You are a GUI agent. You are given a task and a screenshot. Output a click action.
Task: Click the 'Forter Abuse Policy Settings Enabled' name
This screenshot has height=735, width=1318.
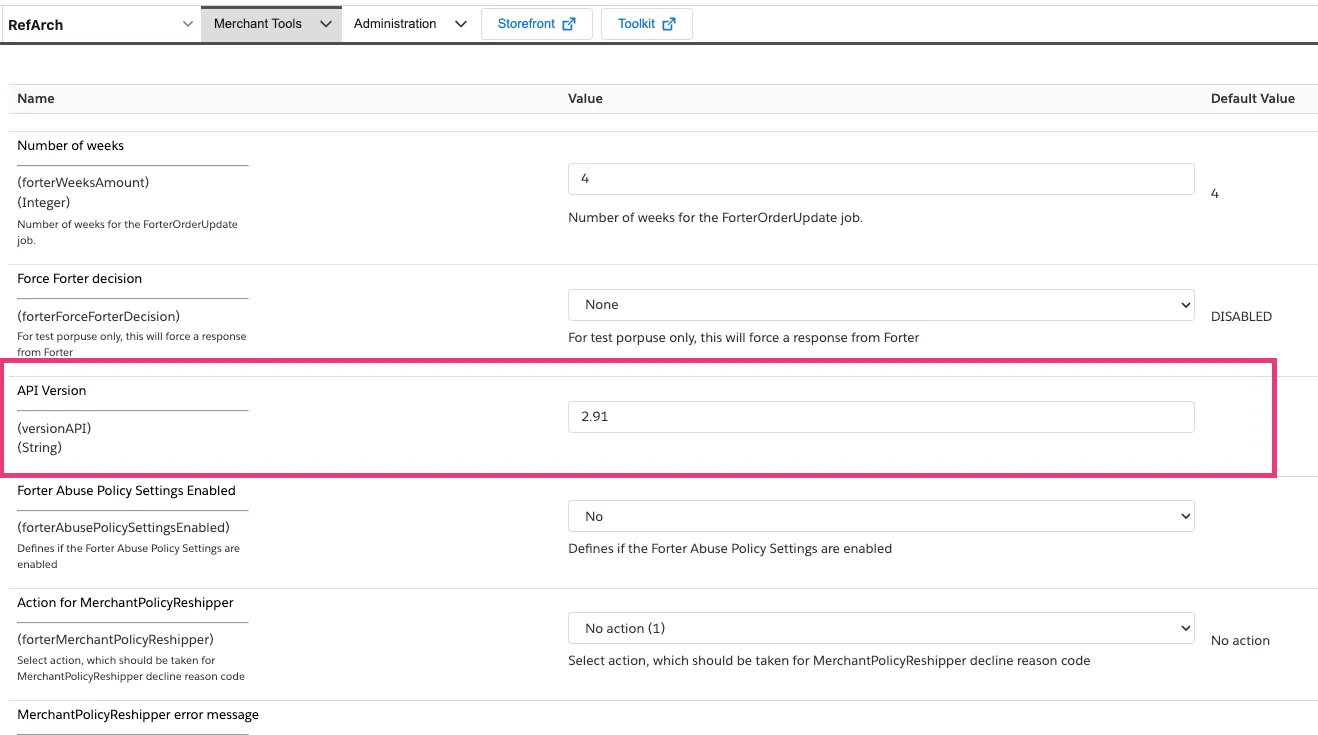click(126, 490)
